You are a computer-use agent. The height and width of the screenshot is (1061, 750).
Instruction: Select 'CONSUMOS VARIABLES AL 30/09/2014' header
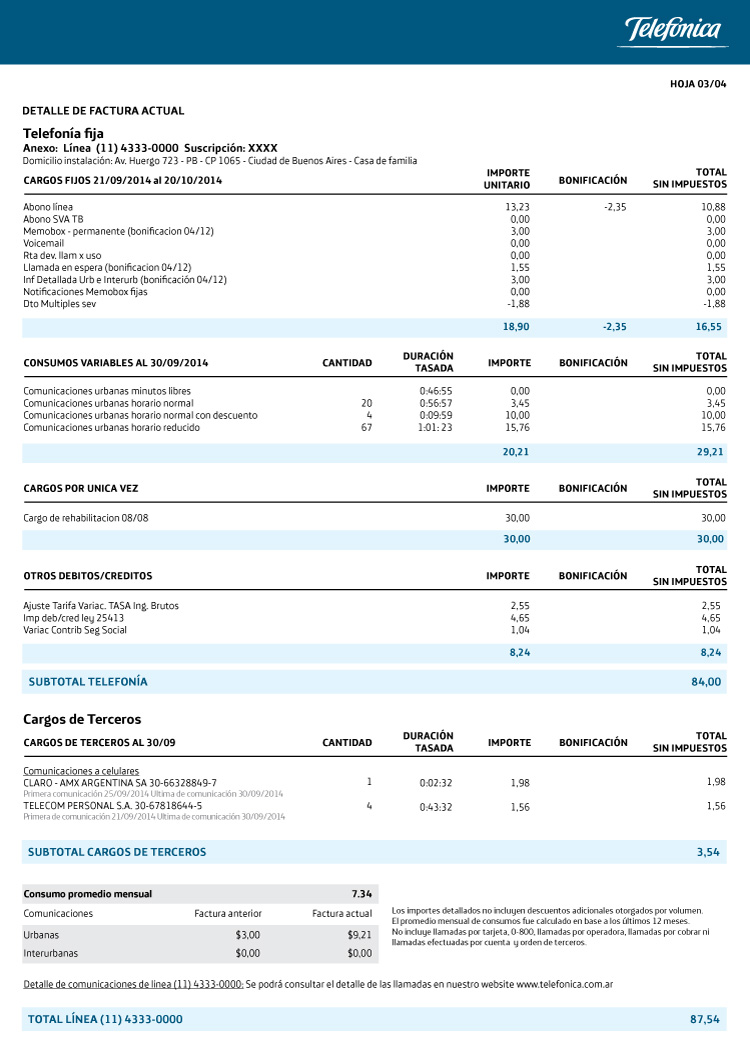pyautogui.click(x=116, y=363)
